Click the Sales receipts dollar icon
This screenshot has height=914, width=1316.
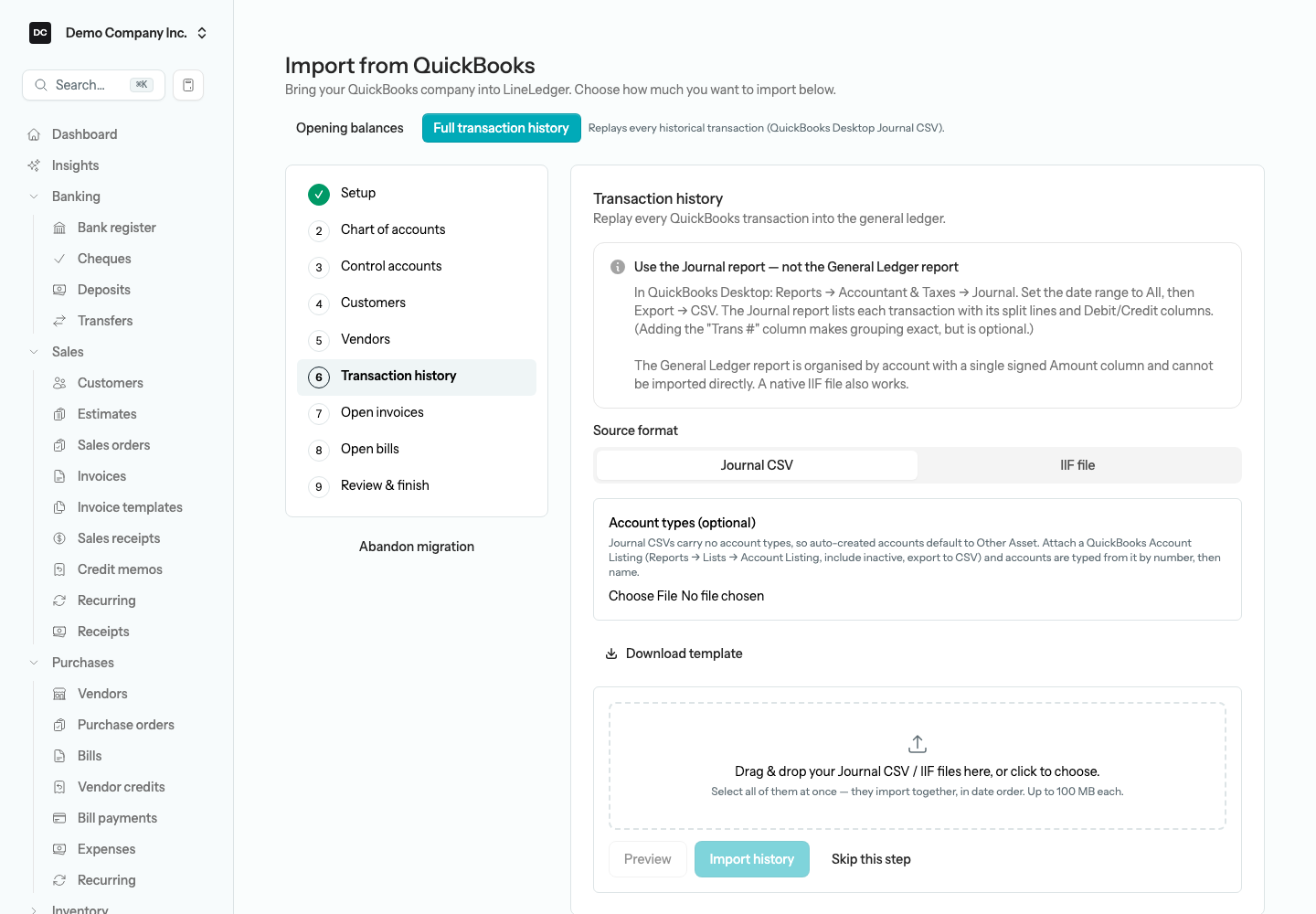point(59,538)
